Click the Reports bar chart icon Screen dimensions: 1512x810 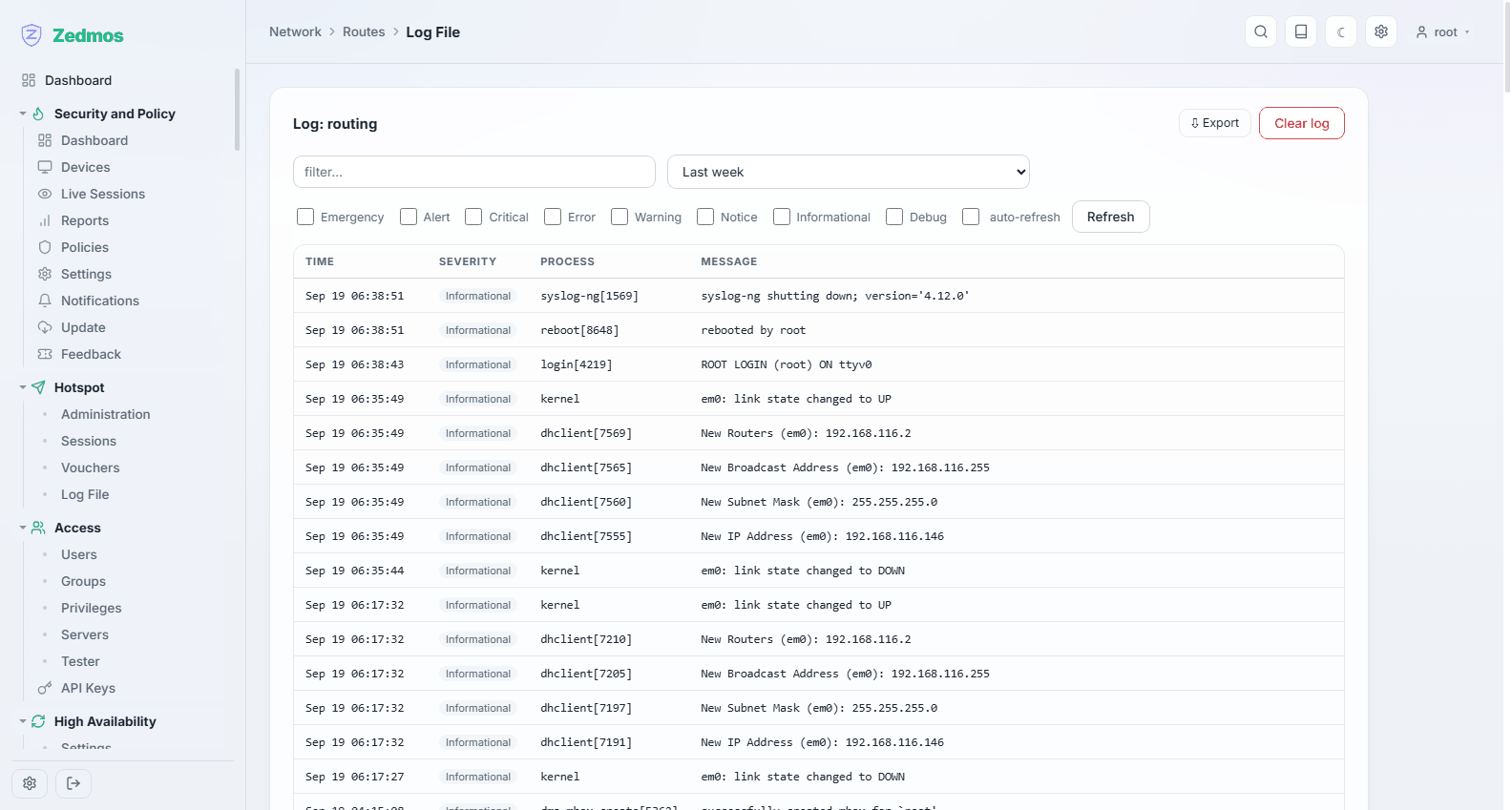point(45,220)
